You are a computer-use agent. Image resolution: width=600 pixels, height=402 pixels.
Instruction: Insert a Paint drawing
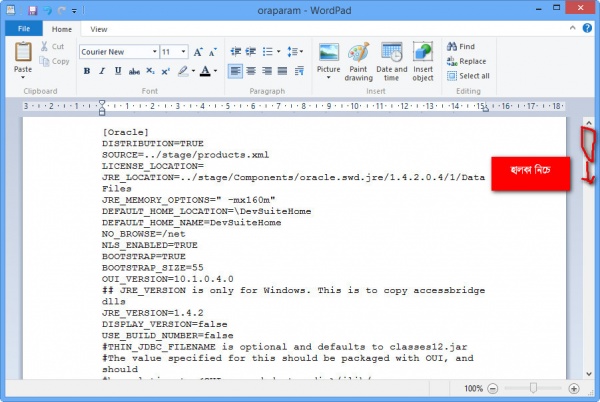(x=358, y=62)
